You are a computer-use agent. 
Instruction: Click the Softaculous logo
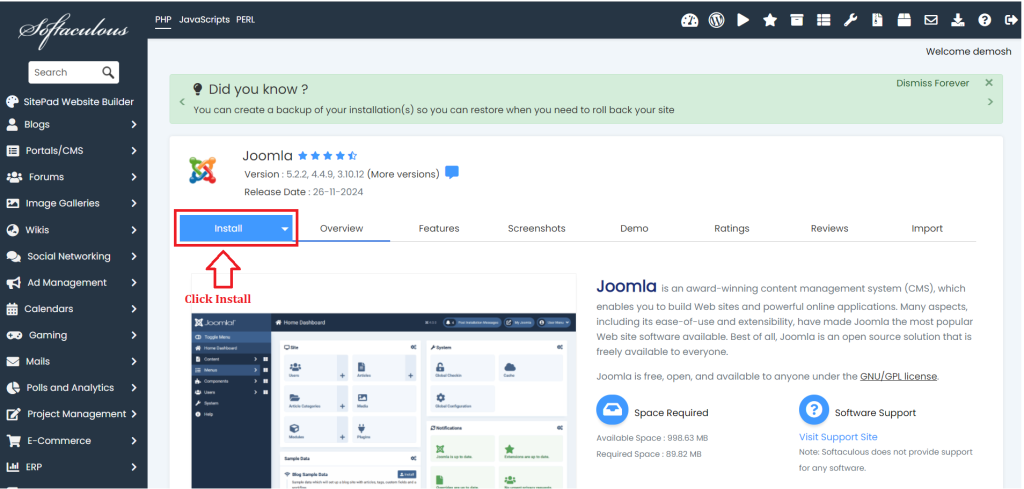coord(73,30)
